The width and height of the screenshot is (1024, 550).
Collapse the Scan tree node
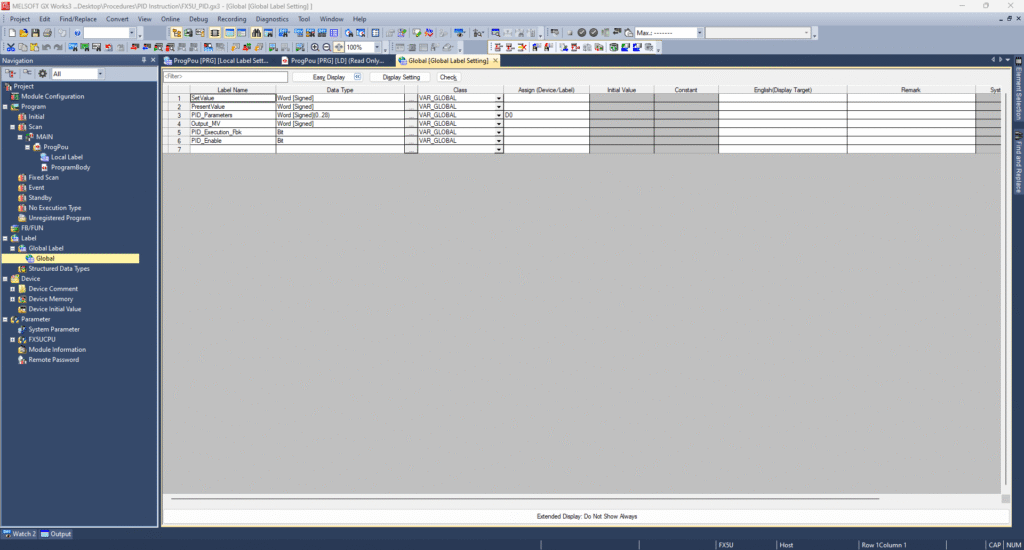[x=12, y=127]
